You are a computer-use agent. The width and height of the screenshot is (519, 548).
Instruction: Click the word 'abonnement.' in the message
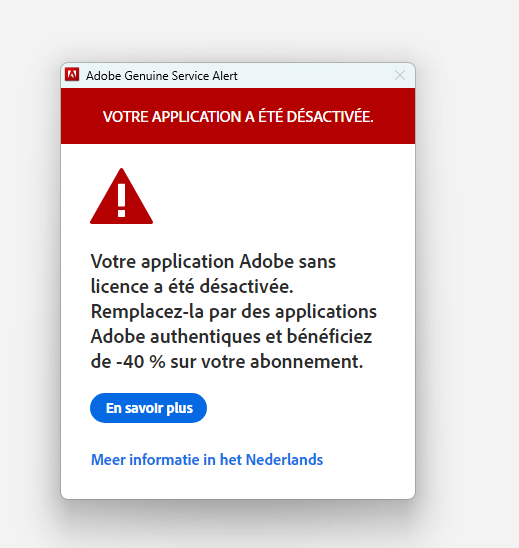coord(307,361)
